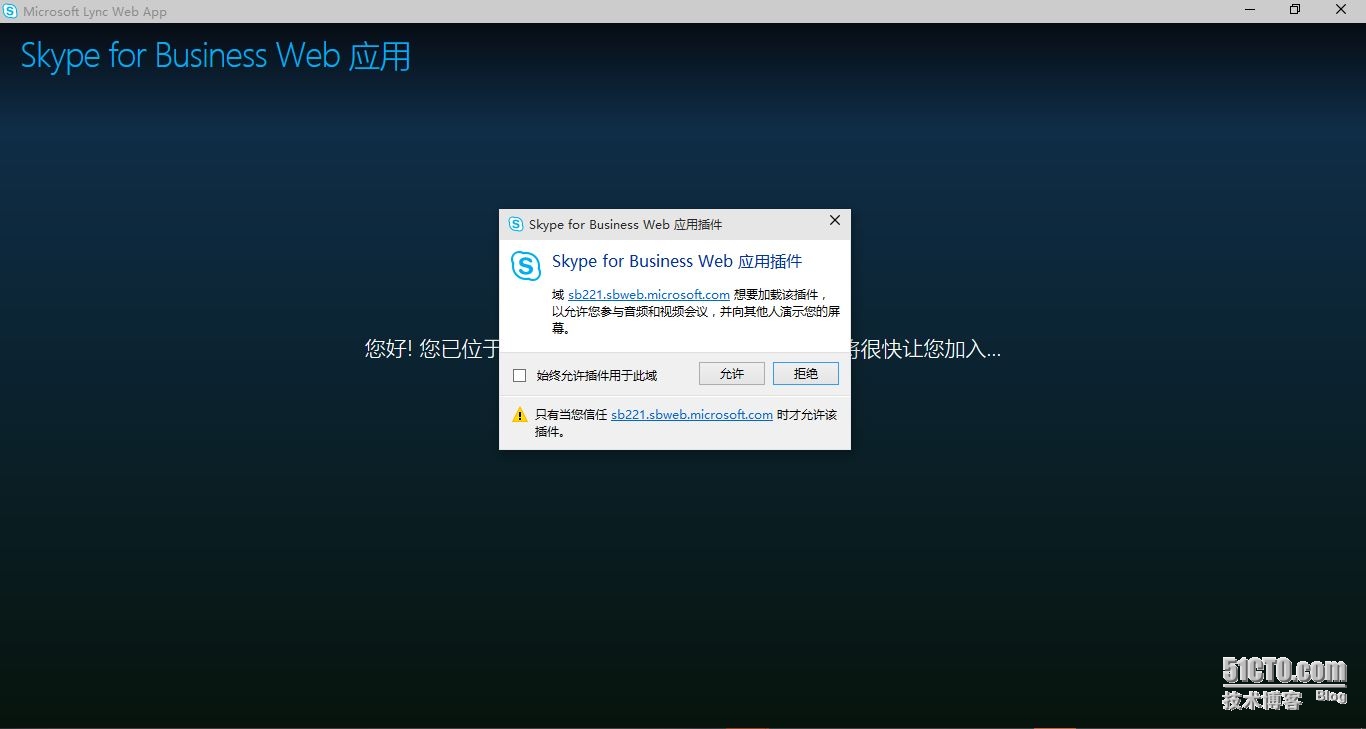The height and width of the screenshot is (729, 1366).
Task: Click the Skype for Business Web 应用 page heading
Action: coord(216,56)
